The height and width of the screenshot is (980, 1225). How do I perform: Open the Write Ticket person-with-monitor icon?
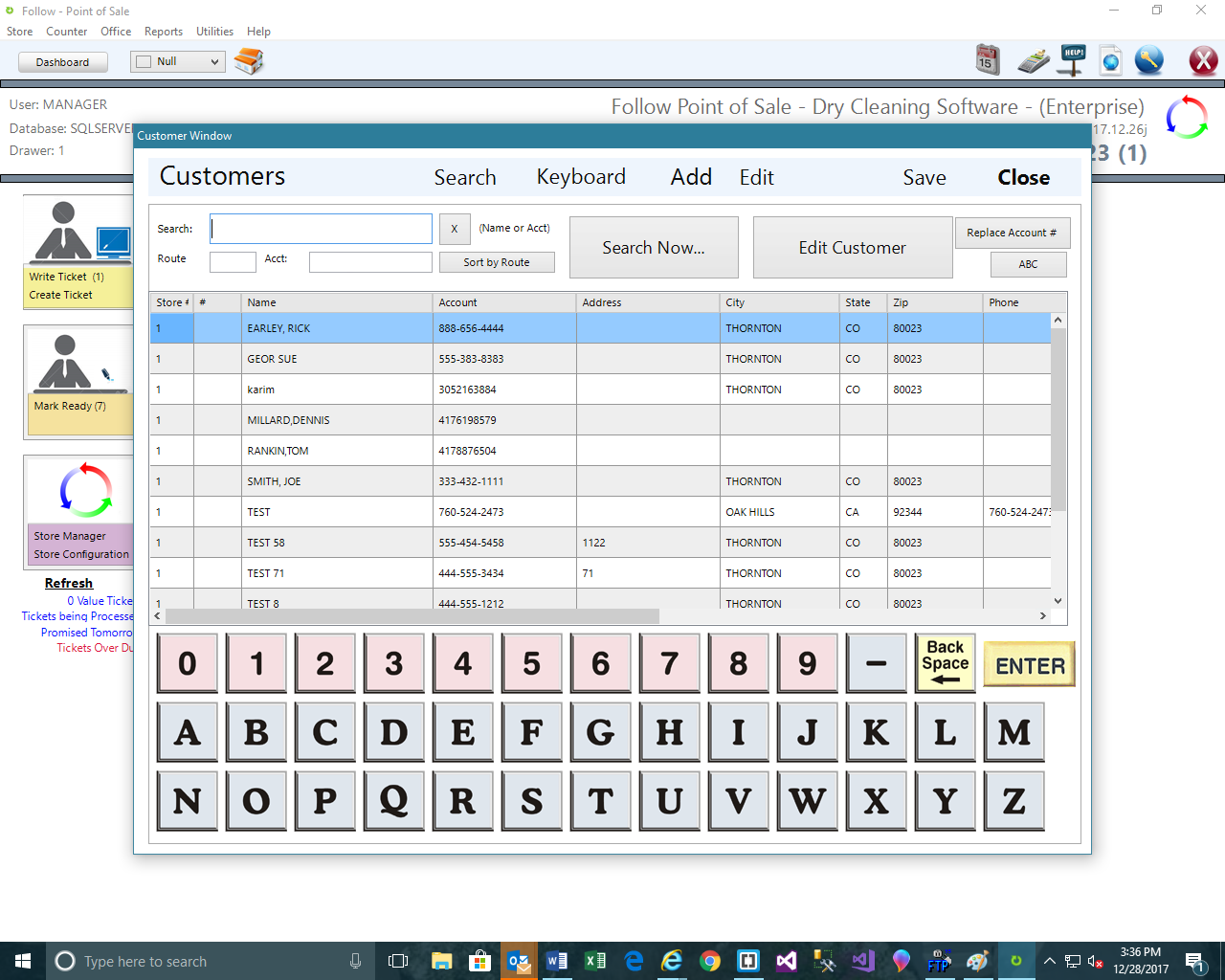(x=78, y=231)
